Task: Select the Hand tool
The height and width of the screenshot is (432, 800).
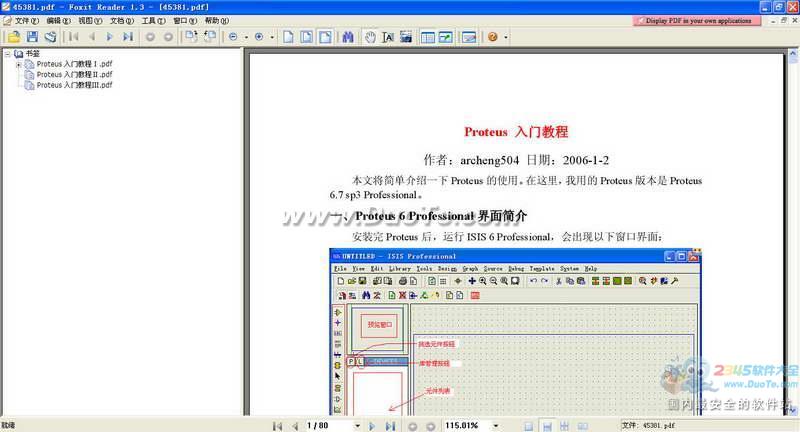Action: coord(370,37)
